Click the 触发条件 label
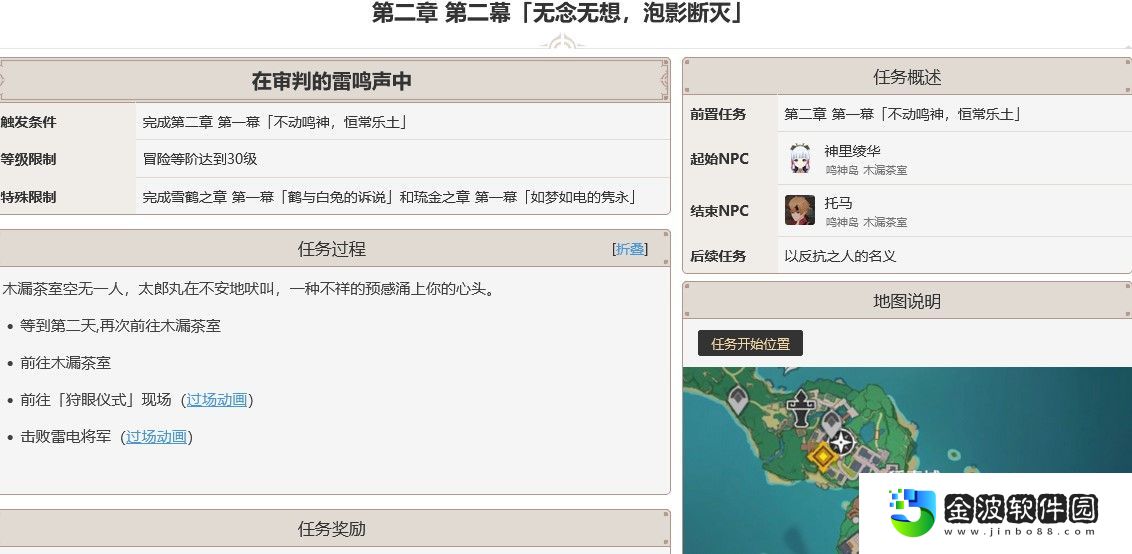Image resolution: width=1132 pixels, height=554 pixels. (x=28, y=122)
